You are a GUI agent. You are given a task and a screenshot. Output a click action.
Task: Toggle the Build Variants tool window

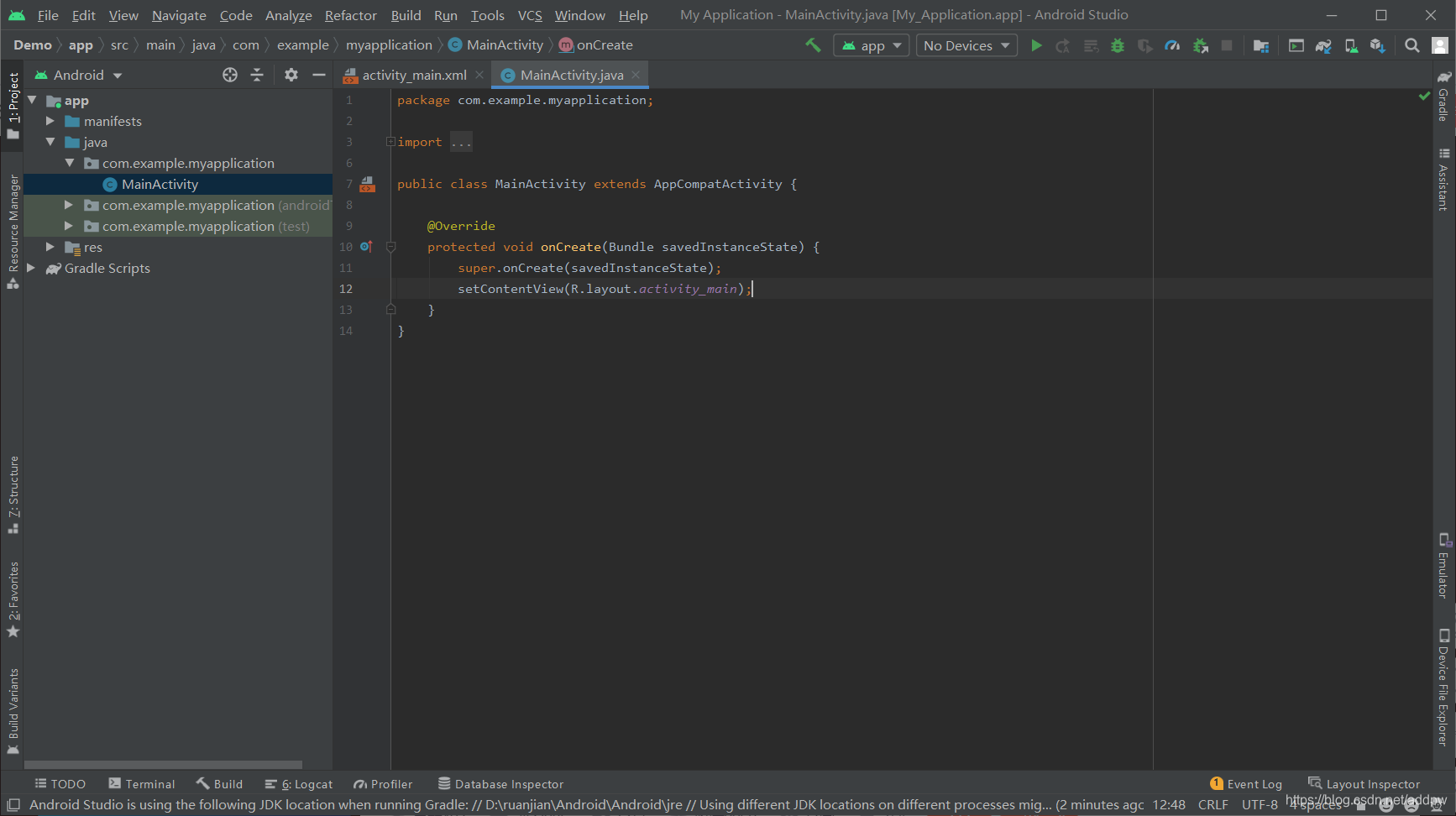pyautogui.click(x=13, y=711)
